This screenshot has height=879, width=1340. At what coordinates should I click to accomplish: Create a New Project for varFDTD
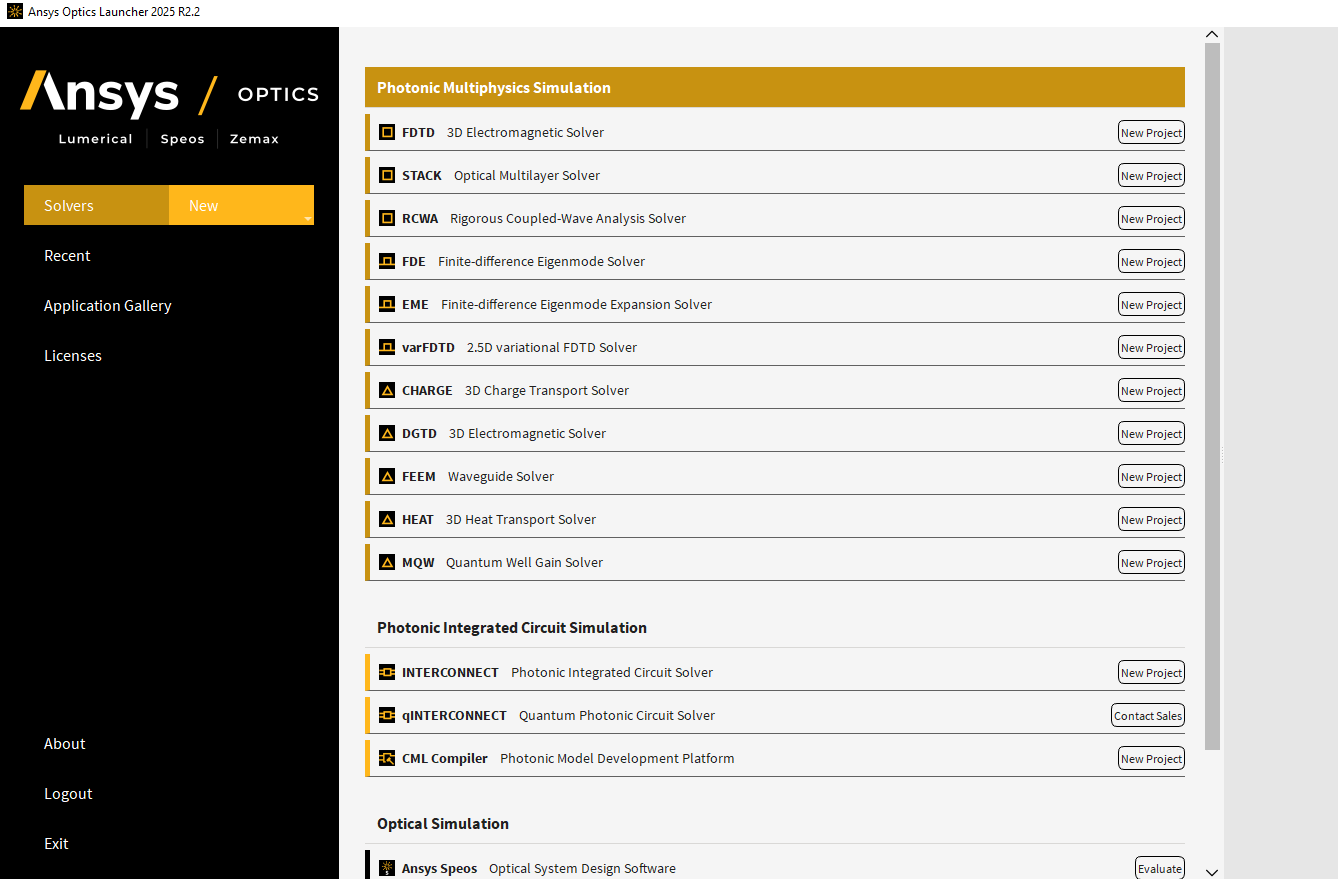pyautogui.click(x=1151, y=348)
